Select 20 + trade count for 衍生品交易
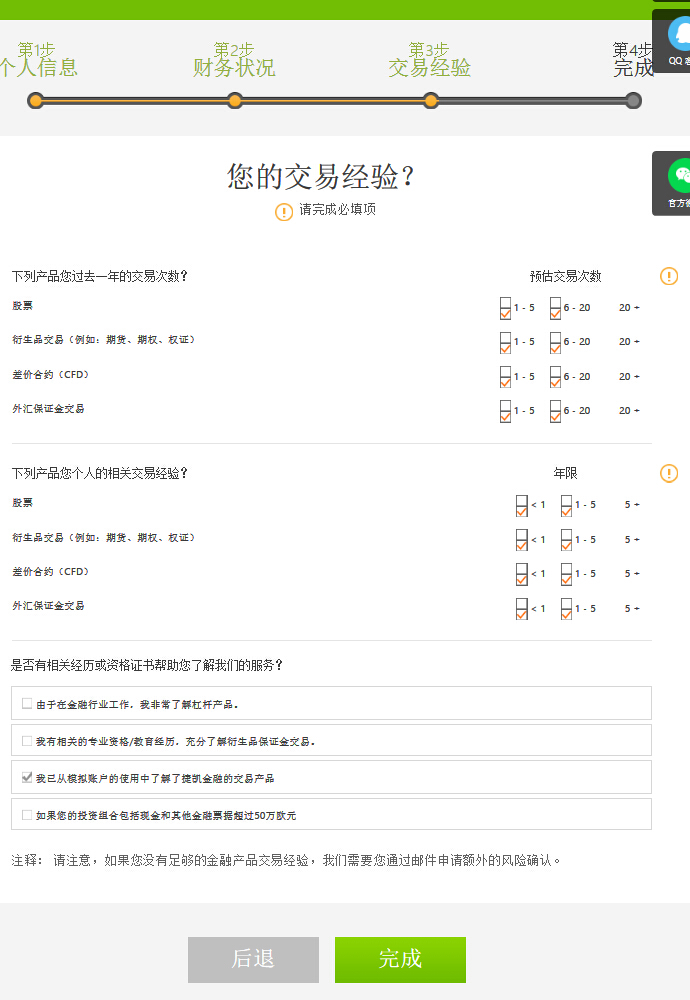The width and height of the screenshot is (690, 1000). click(629, 342)
